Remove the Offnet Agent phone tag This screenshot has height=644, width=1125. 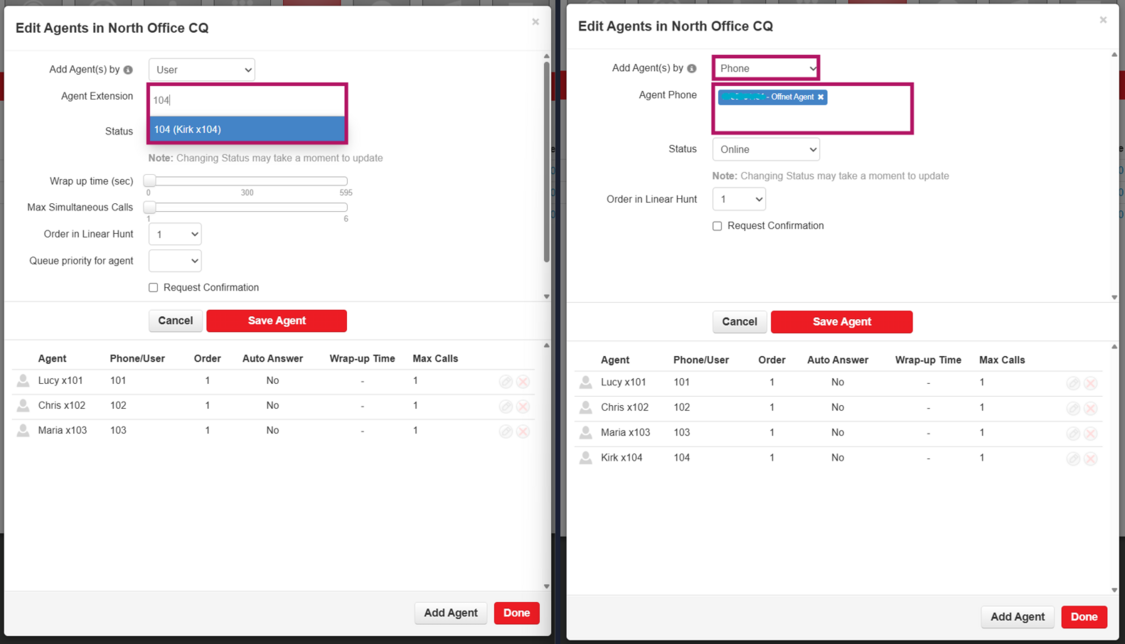point(821,97)
